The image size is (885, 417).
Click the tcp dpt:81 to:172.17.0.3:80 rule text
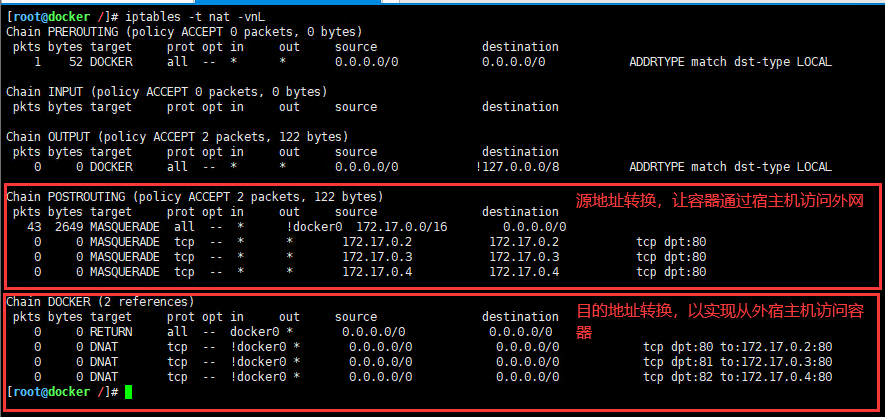click(737, 362)
